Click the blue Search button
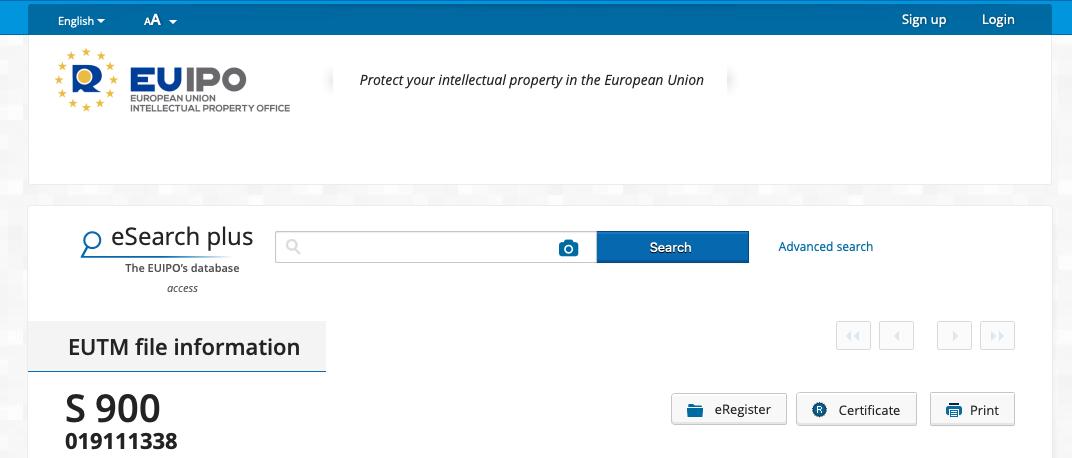 (671, 247)
